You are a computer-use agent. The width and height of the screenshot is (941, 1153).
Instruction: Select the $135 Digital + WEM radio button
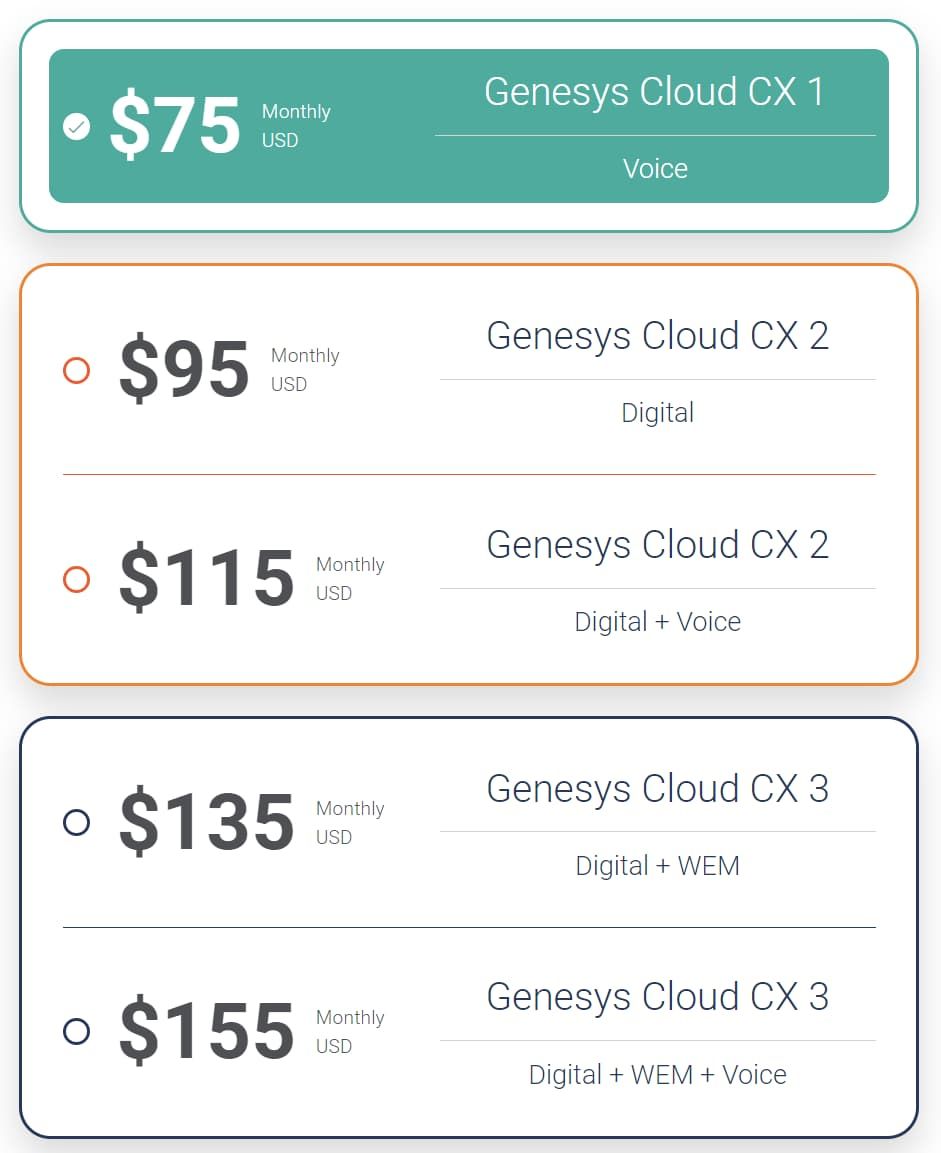77,823
